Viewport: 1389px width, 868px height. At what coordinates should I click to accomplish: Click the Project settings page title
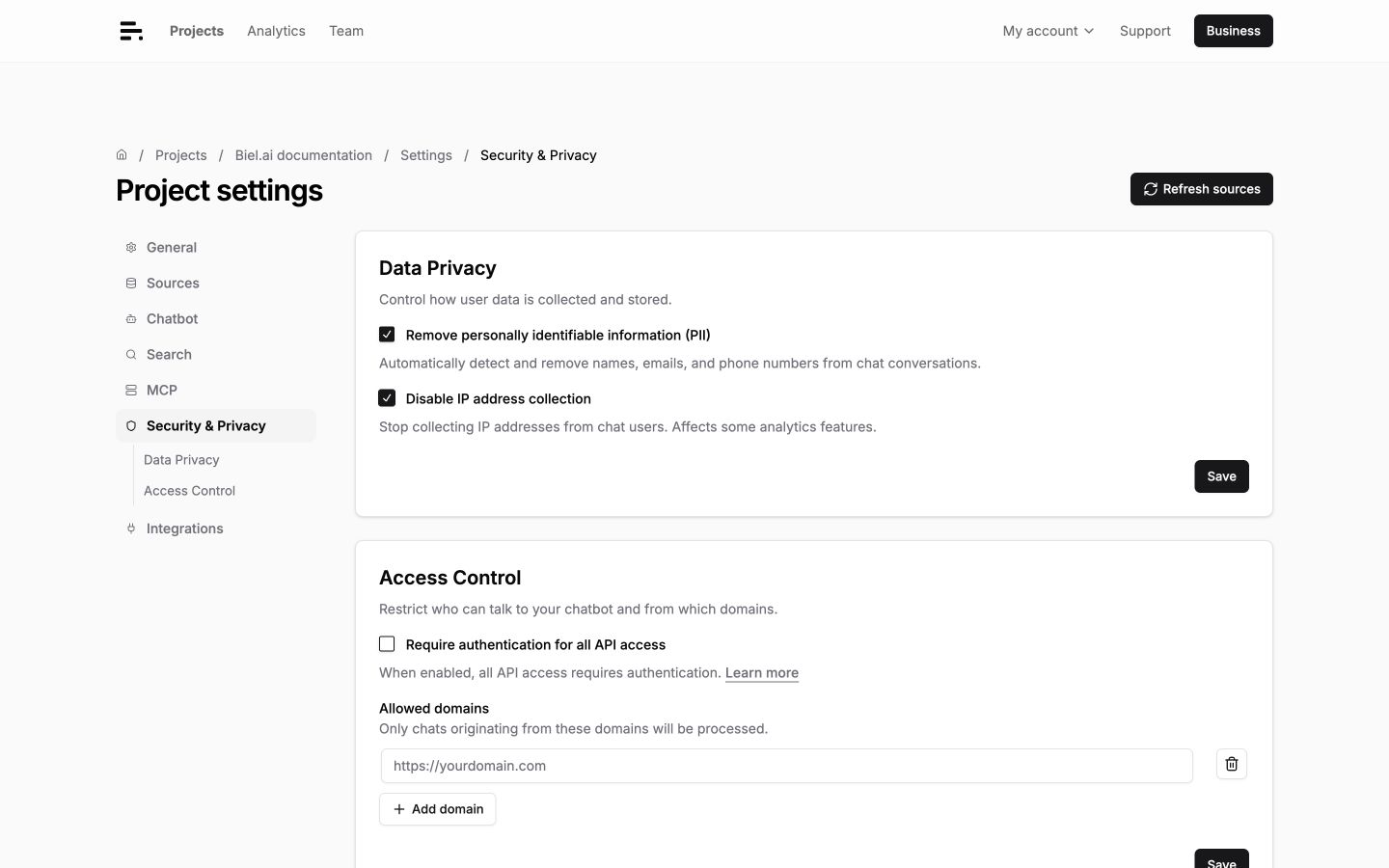[219, 191]
